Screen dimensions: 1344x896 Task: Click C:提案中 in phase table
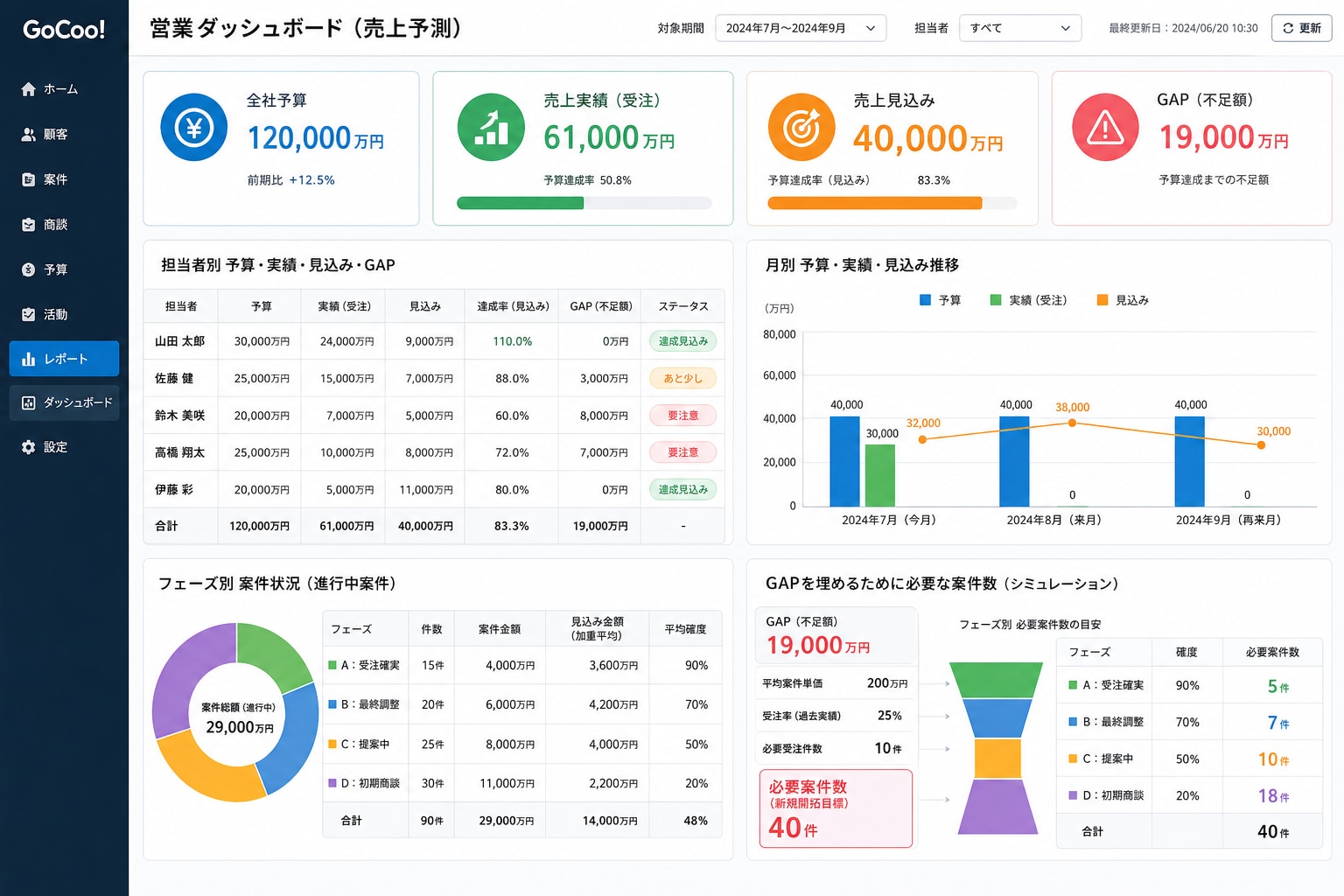coord(359,744)
